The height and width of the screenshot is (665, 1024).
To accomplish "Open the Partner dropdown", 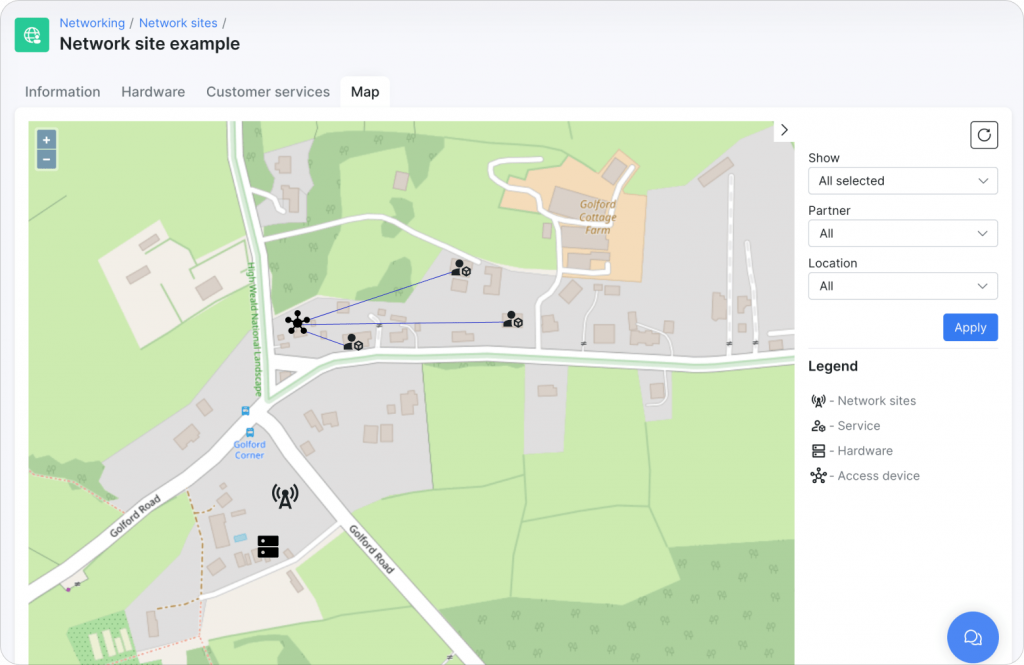I will [902, 233].
